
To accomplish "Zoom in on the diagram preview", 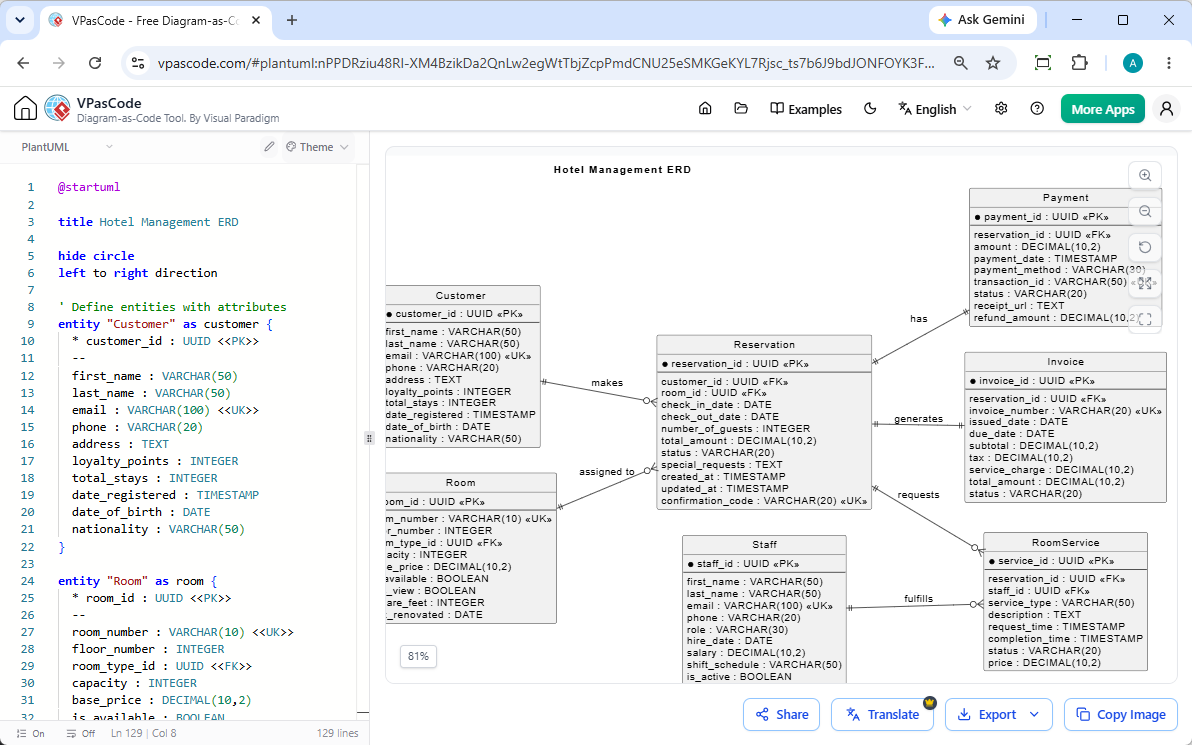I will 1145,176.
